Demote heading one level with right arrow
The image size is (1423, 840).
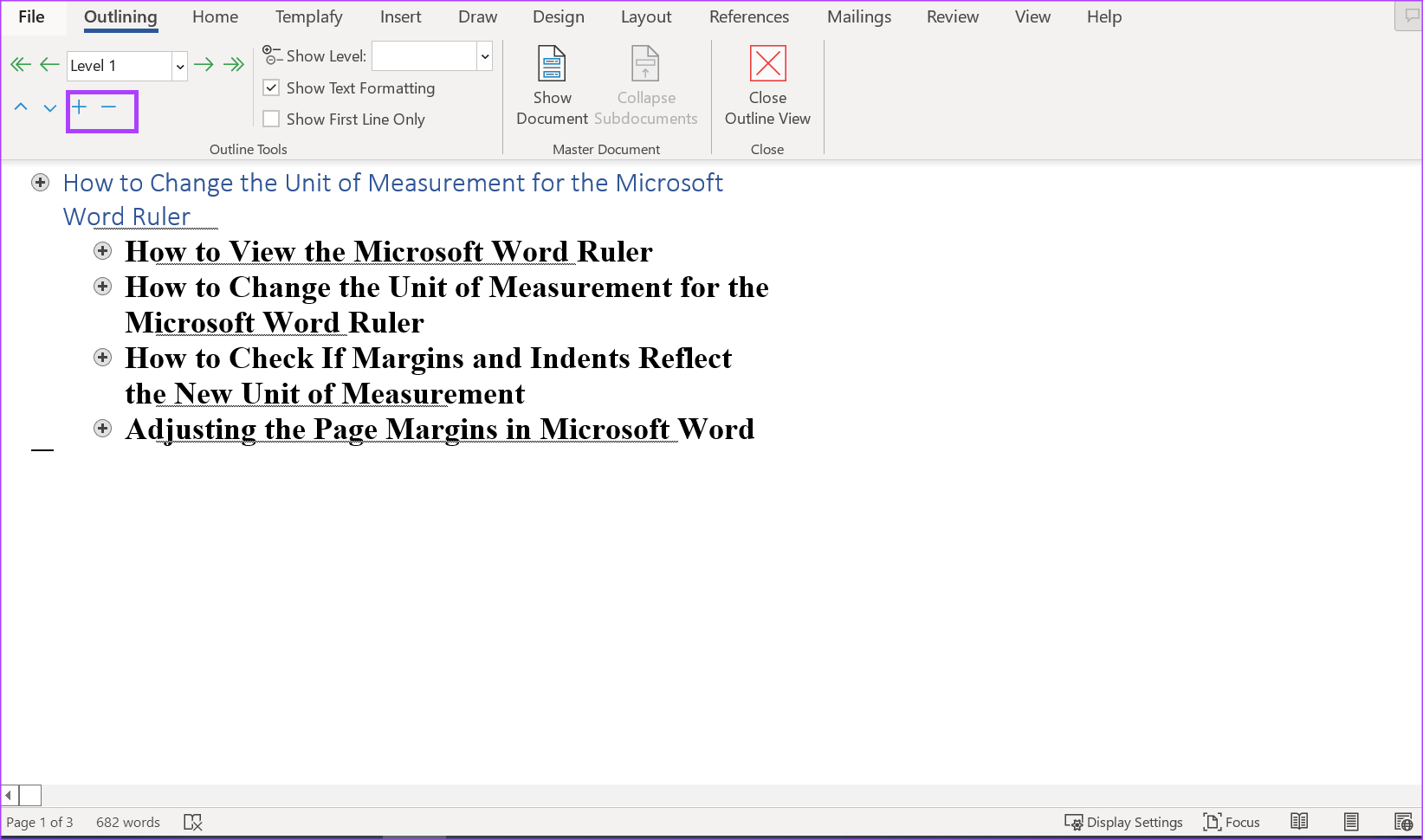pyautogui.click(x=204, y=63)
